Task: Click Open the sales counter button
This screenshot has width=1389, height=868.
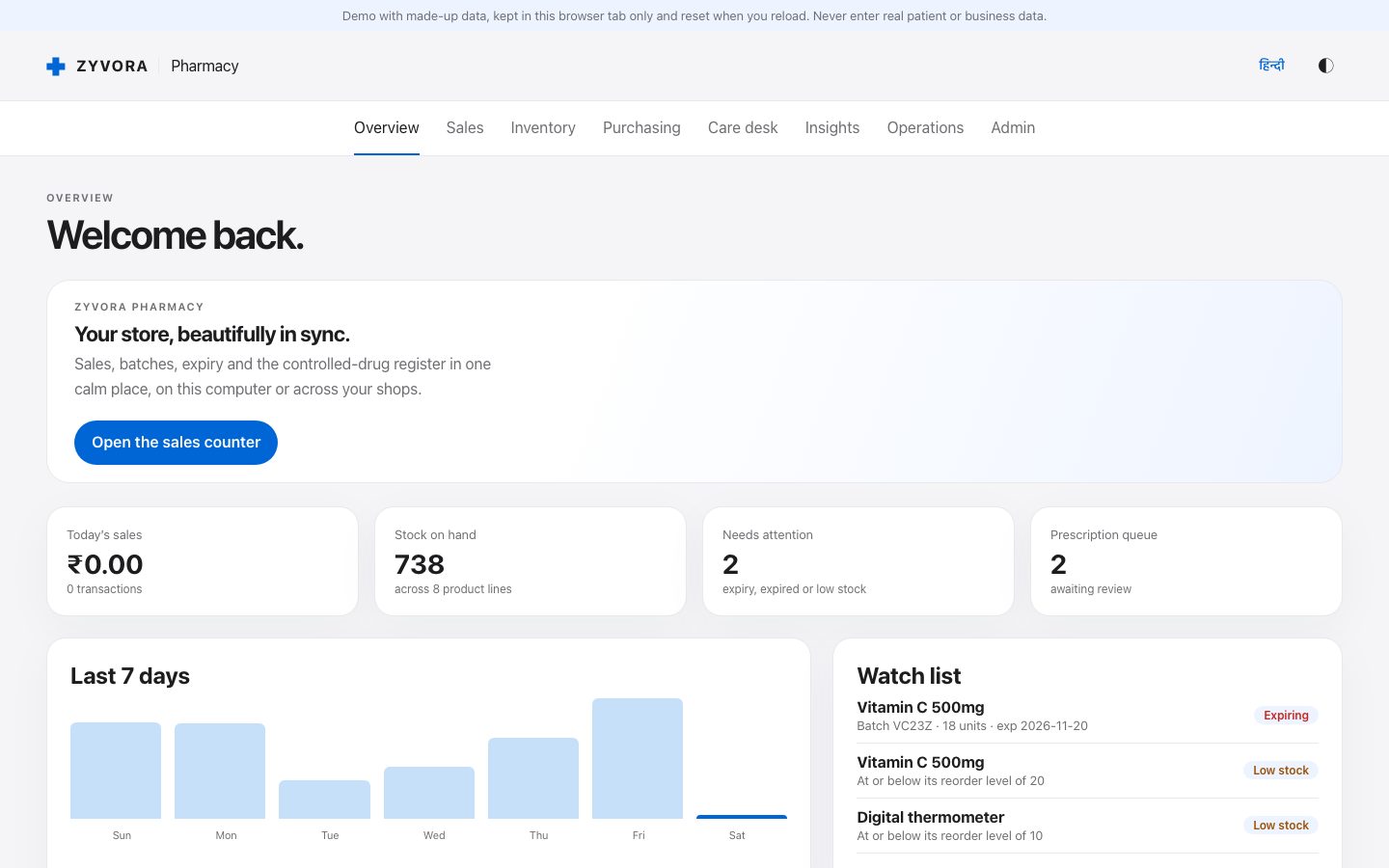Action: point(176,443)
